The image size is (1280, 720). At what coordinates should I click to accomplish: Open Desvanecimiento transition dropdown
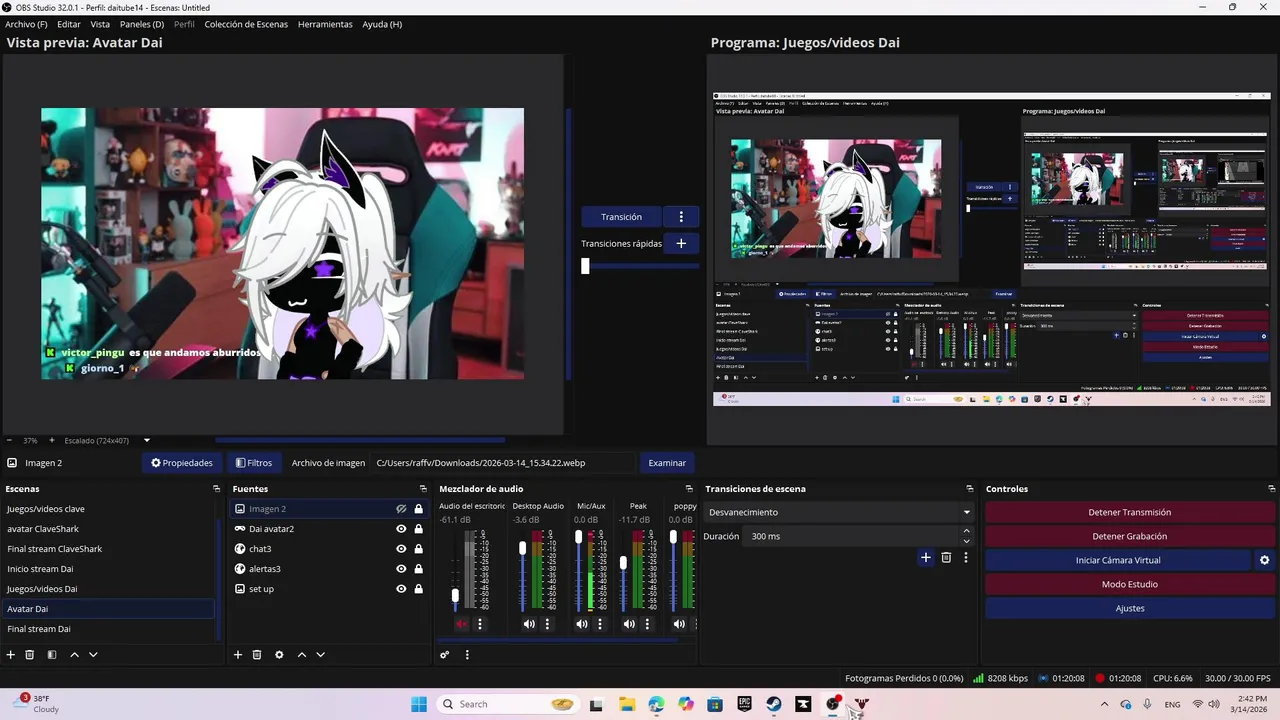[838, 512]
